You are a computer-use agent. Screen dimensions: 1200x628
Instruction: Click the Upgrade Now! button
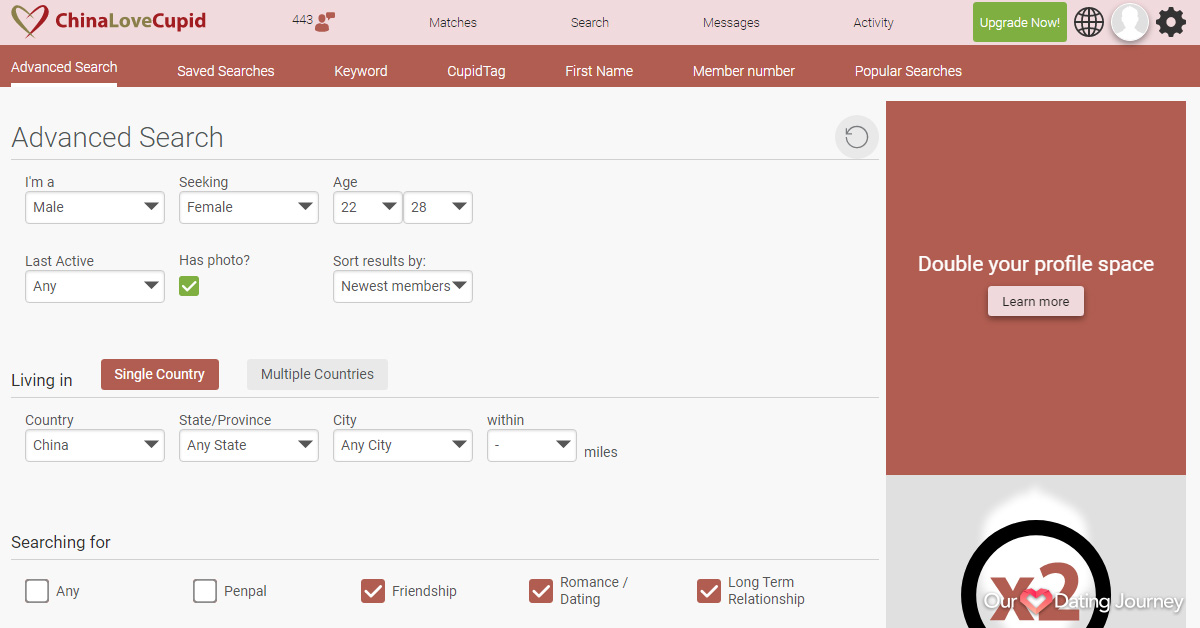click(x=1020, y=22)
